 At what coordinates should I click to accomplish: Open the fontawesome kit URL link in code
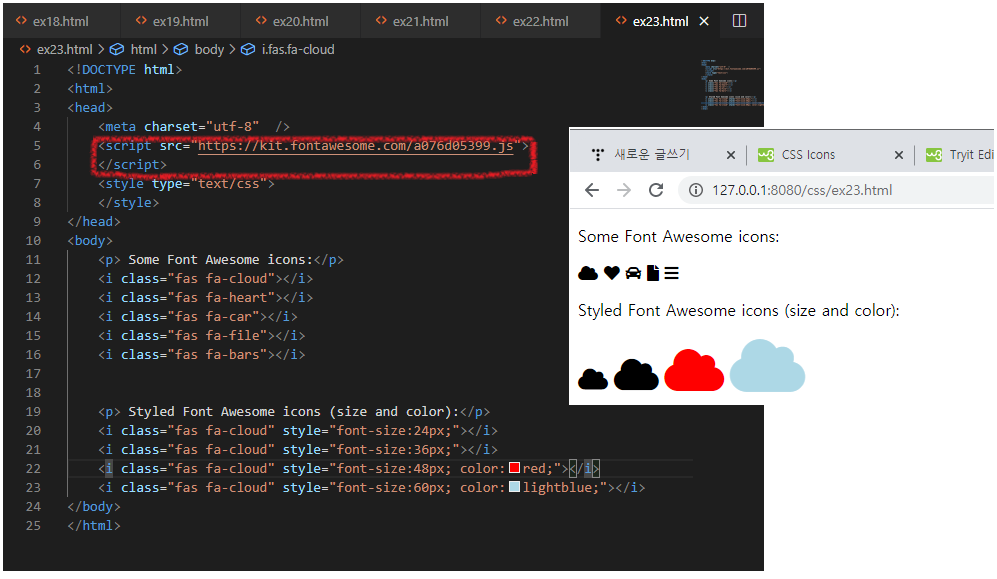[355, 146]
